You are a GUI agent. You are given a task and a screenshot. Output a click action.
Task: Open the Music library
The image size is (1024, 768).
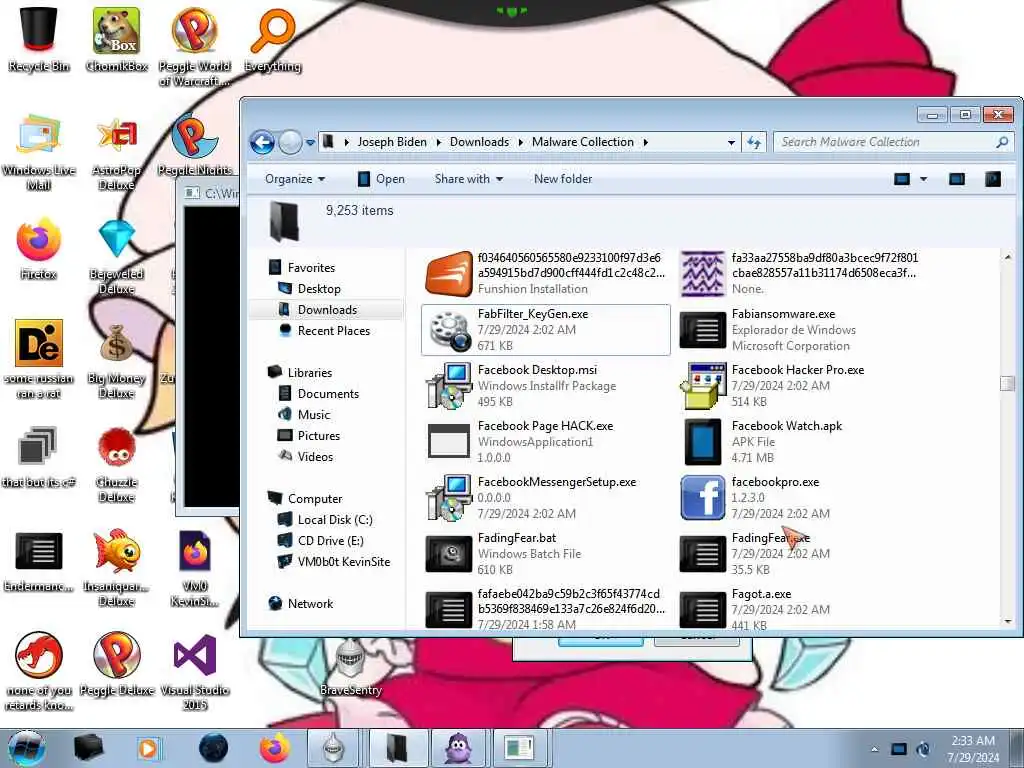[x=313, y=414]
